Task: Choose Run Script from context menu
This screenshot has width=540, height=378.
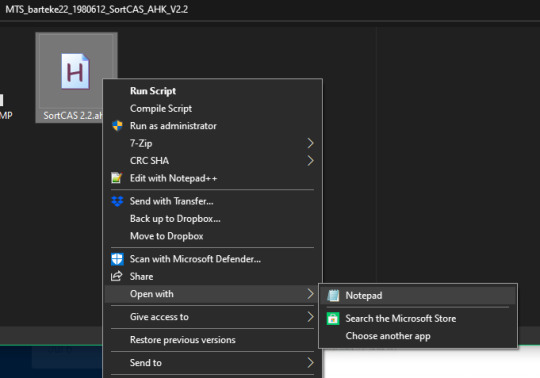Action: pos(212,91)
